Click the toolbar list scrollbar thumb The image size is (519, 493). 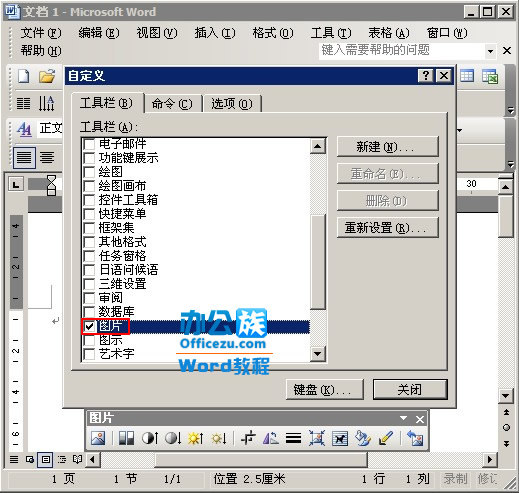click(318, 263)
